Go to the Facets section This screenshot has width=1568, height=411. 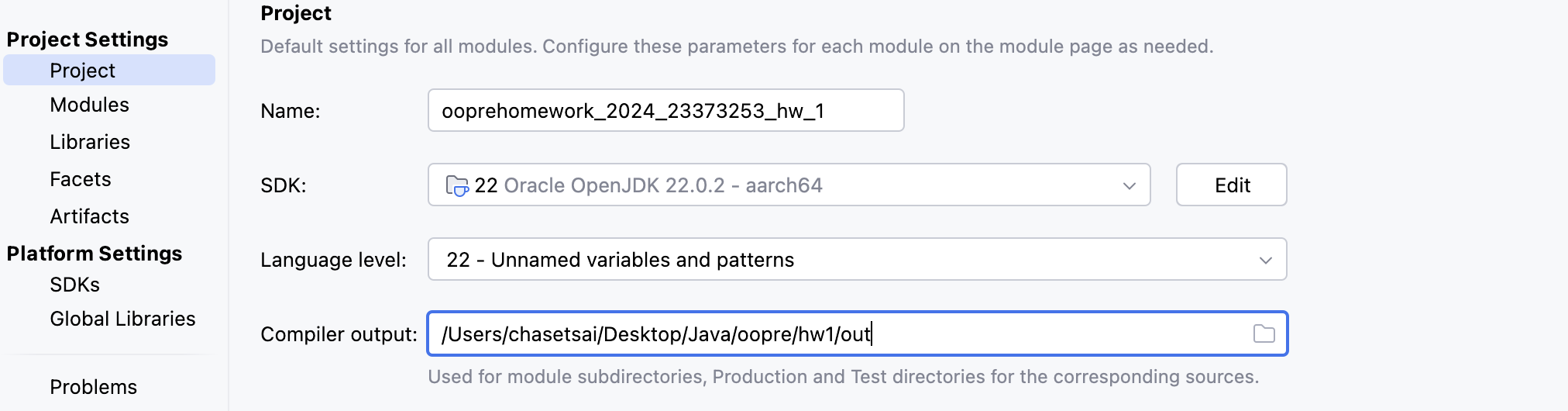81,179
